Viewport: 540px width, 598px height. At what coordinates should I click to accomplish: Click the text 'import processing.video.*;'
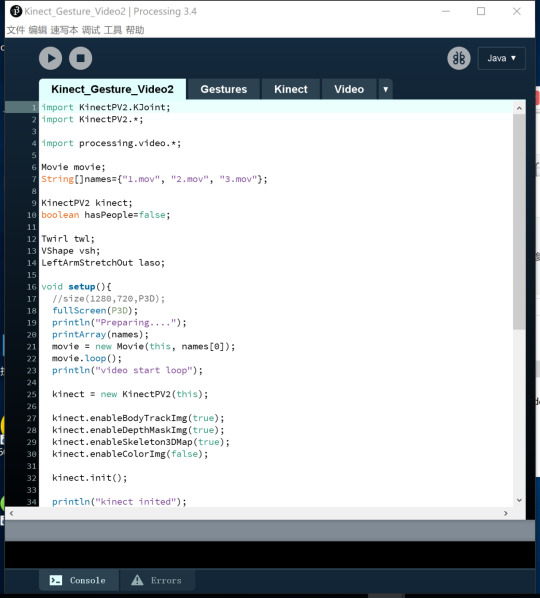coord(111,143)
